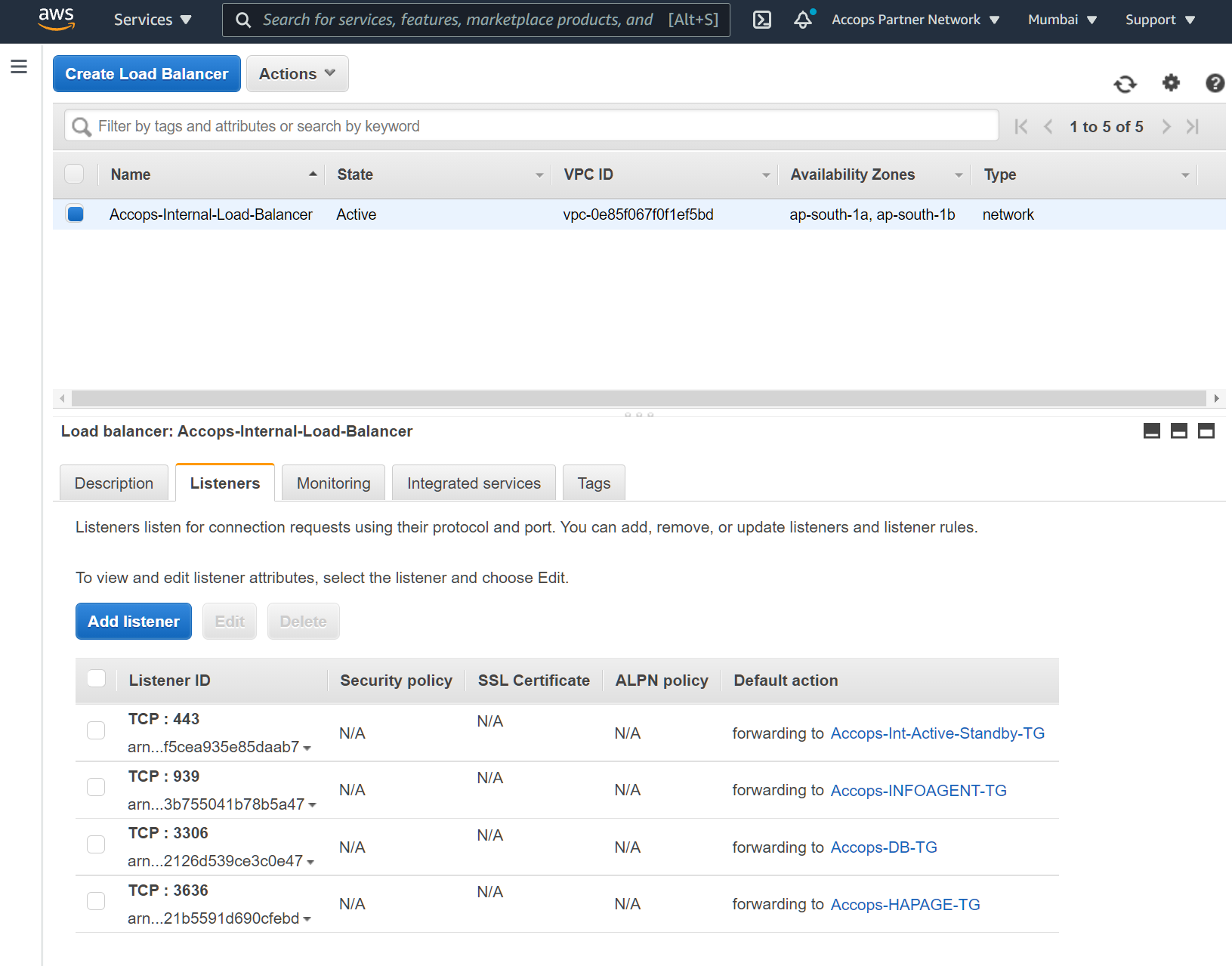Focus the AWS services search field
Viewport: 1232px width, 966px height.
tap(476, 20)
